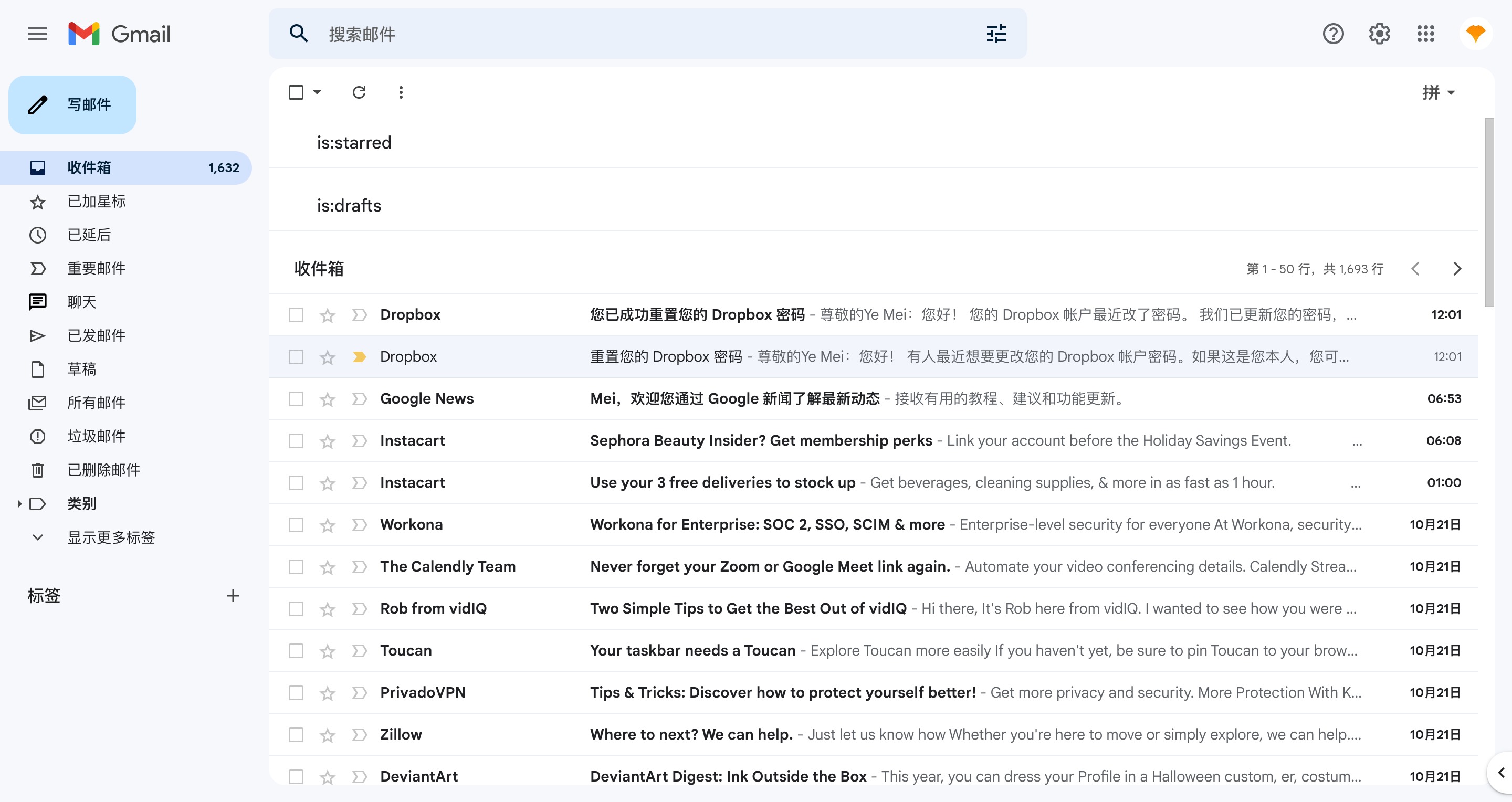Viewport: 1512px width, 802px height.
Task: Select the Sephora Instacart email checkbox
Action: [x=296, y=440]
